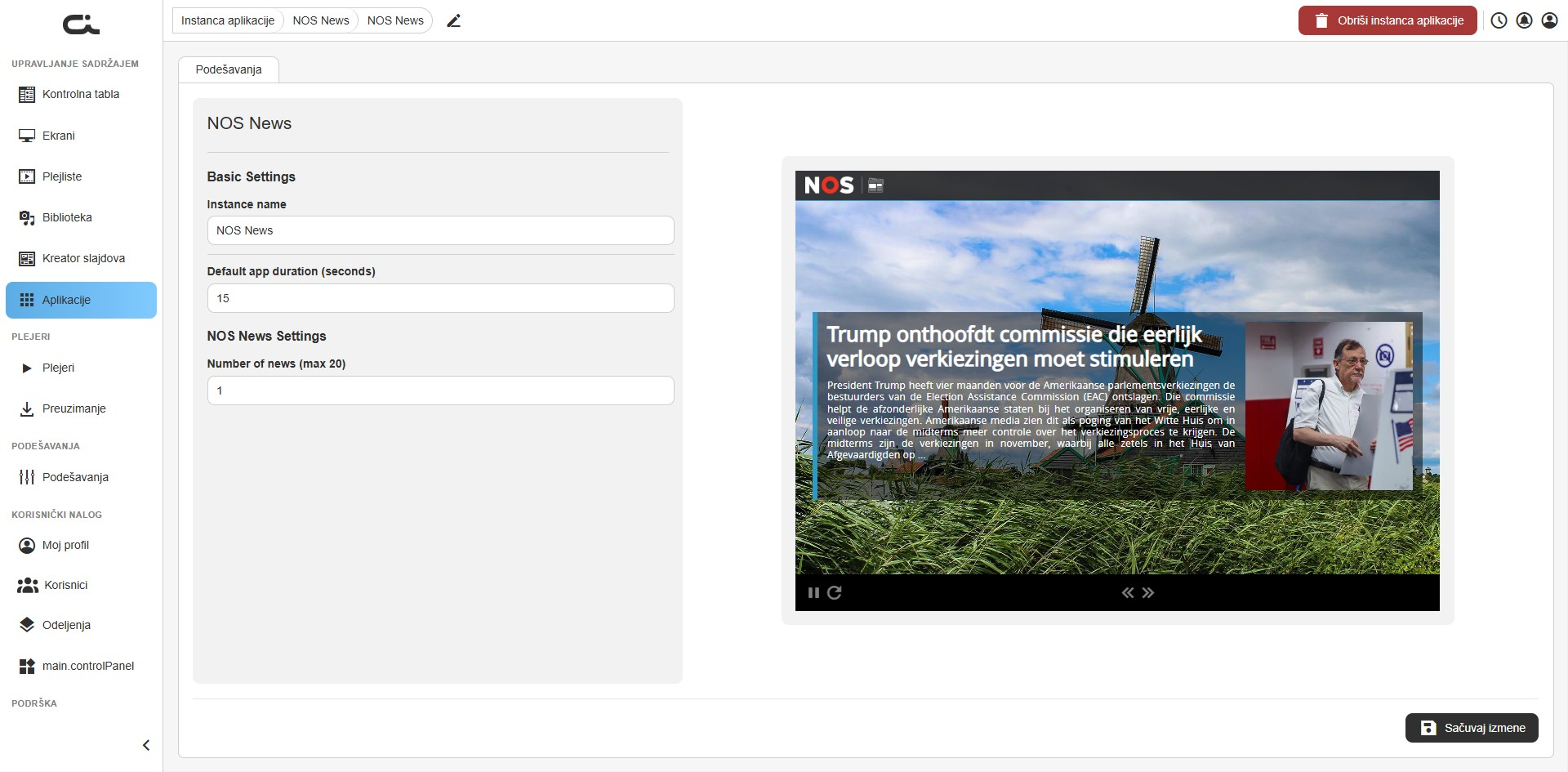This screenshot has height=772, width=1568.
Task: Click the Podešavanja sliders icon in sidebar
Action: (27, 477)
